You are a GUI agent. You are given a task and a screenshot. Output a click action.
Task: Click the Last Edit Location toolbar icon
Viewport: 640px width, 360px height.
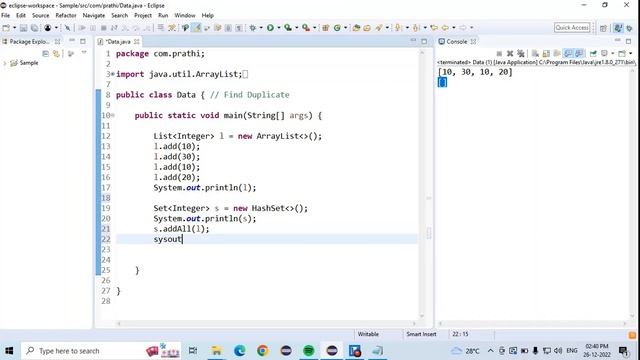click(434, 28)
